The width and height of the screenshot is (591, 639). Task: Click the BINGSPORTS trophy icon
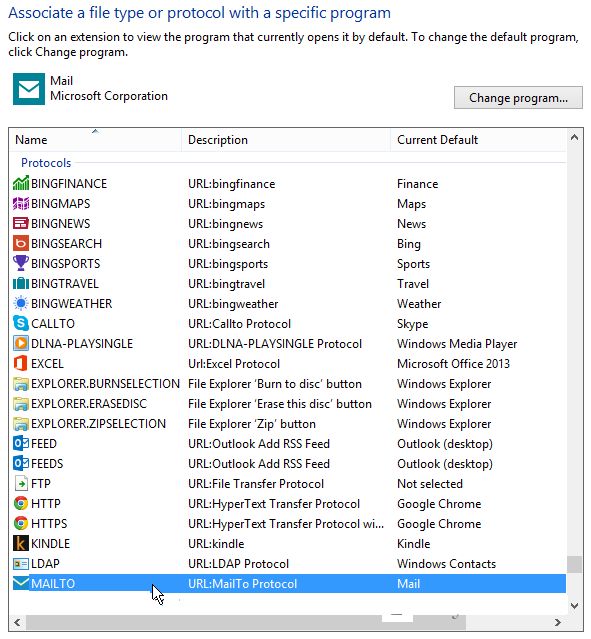(x=21, y=263)
